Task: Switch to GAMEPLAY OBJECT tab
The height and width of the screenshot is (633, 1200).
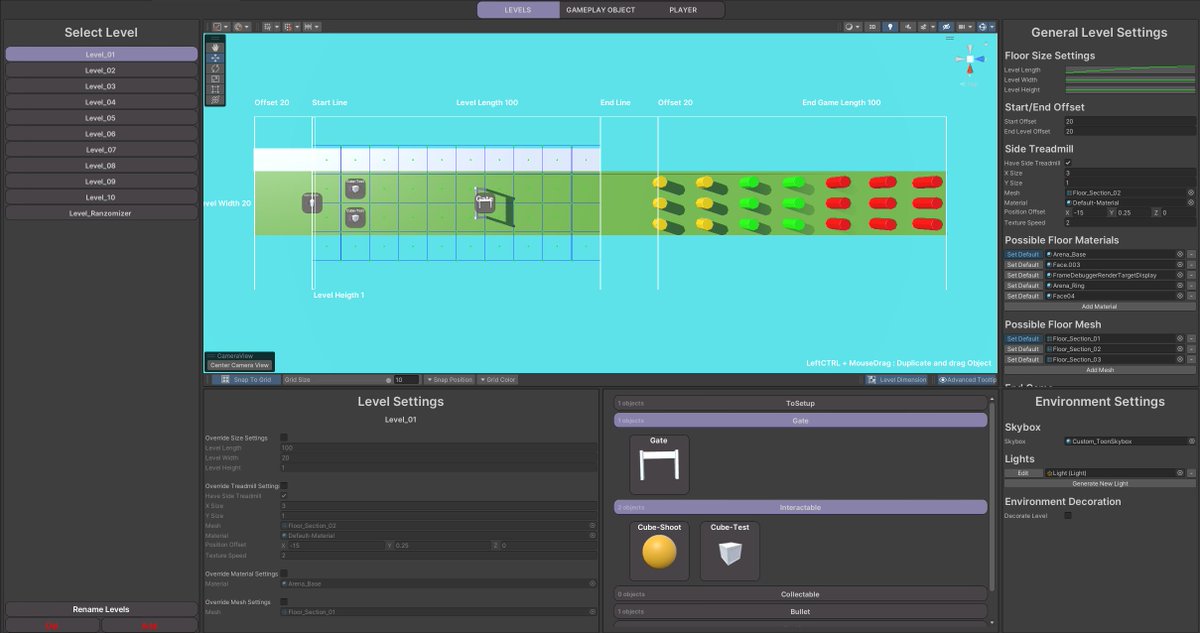Action: coord(600,10)
